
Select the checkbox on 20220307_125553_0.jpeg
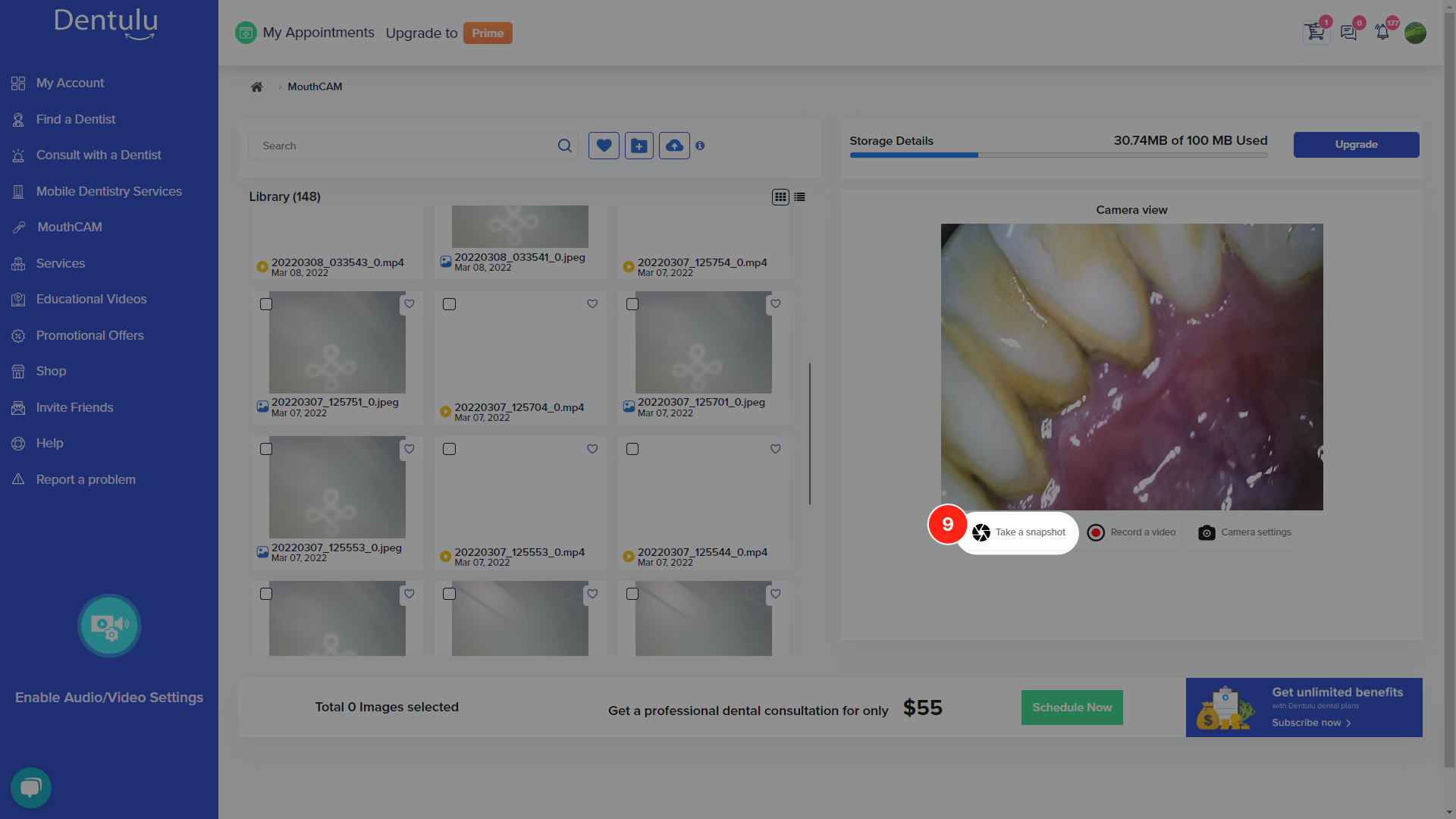[x=266, y=449]
